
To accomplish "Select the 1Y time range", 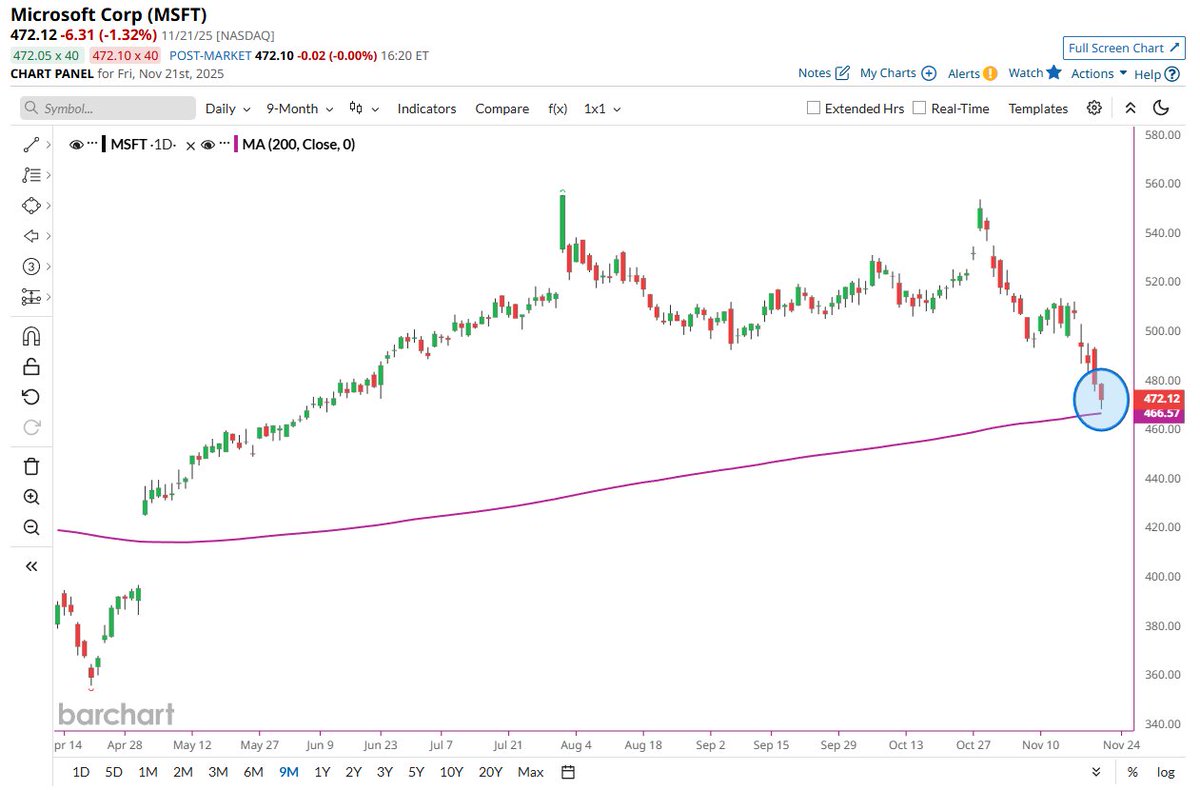I will [x=322, y=772].
